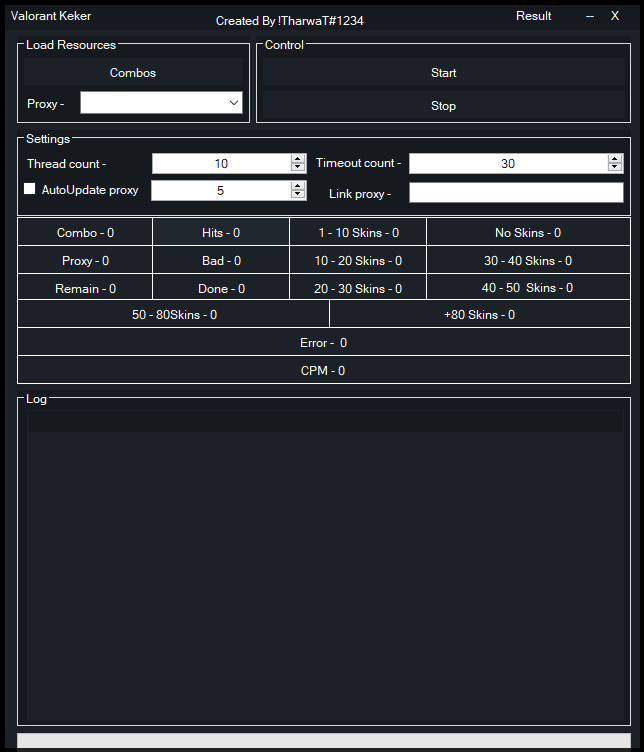Decrease Thread count with down arrow
This screenshot has width=644, height=752.
tap(298, 167)
